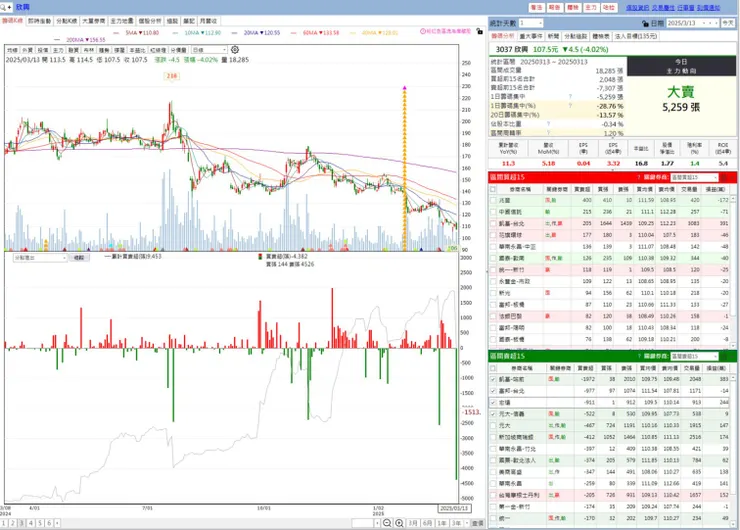Set chart range with the 3月 button
This screenshot has width=740, height=530.
(413, 523)
